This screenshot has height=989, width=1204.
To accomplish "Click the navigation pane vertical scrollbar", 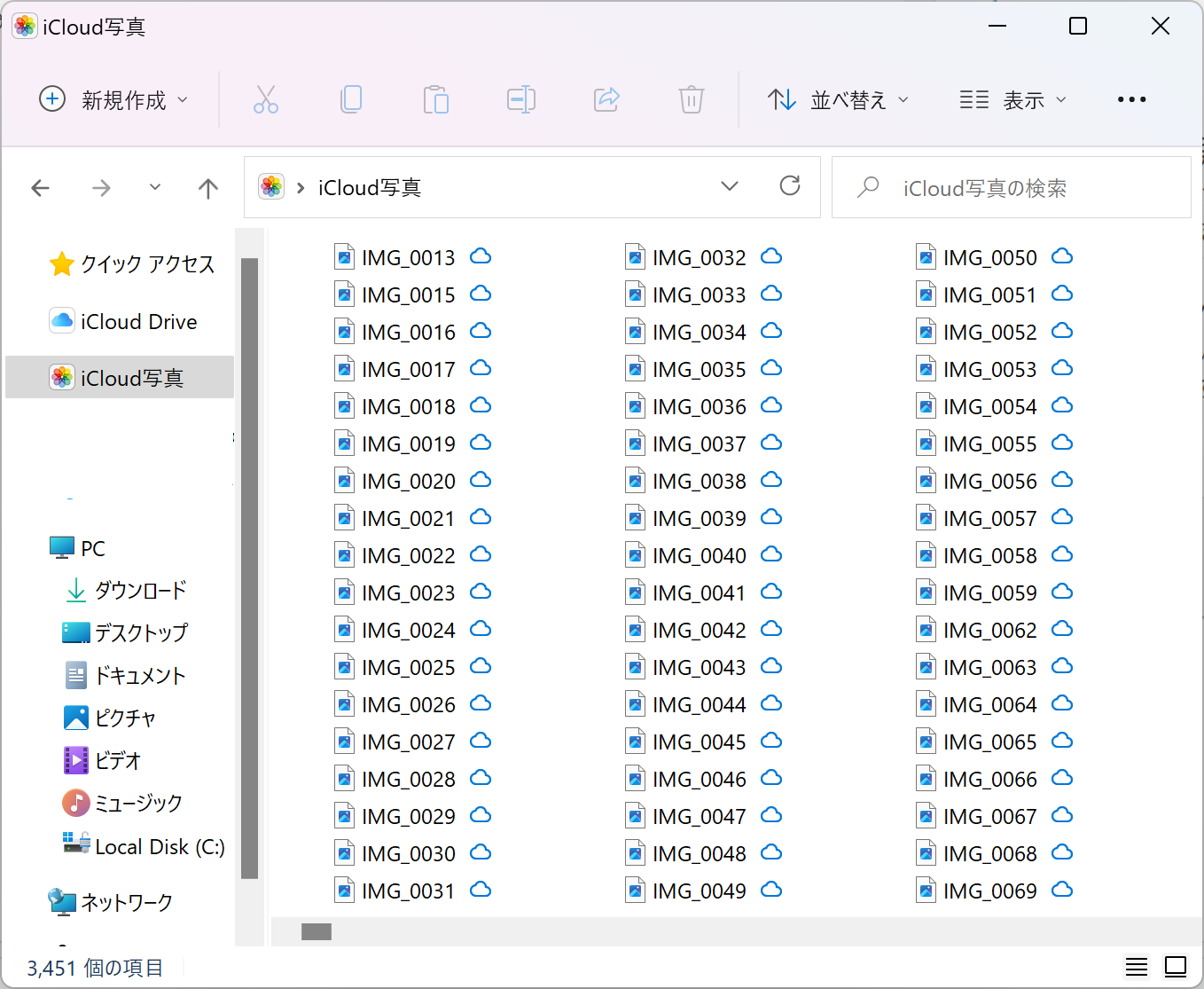I will click(249, 568).
